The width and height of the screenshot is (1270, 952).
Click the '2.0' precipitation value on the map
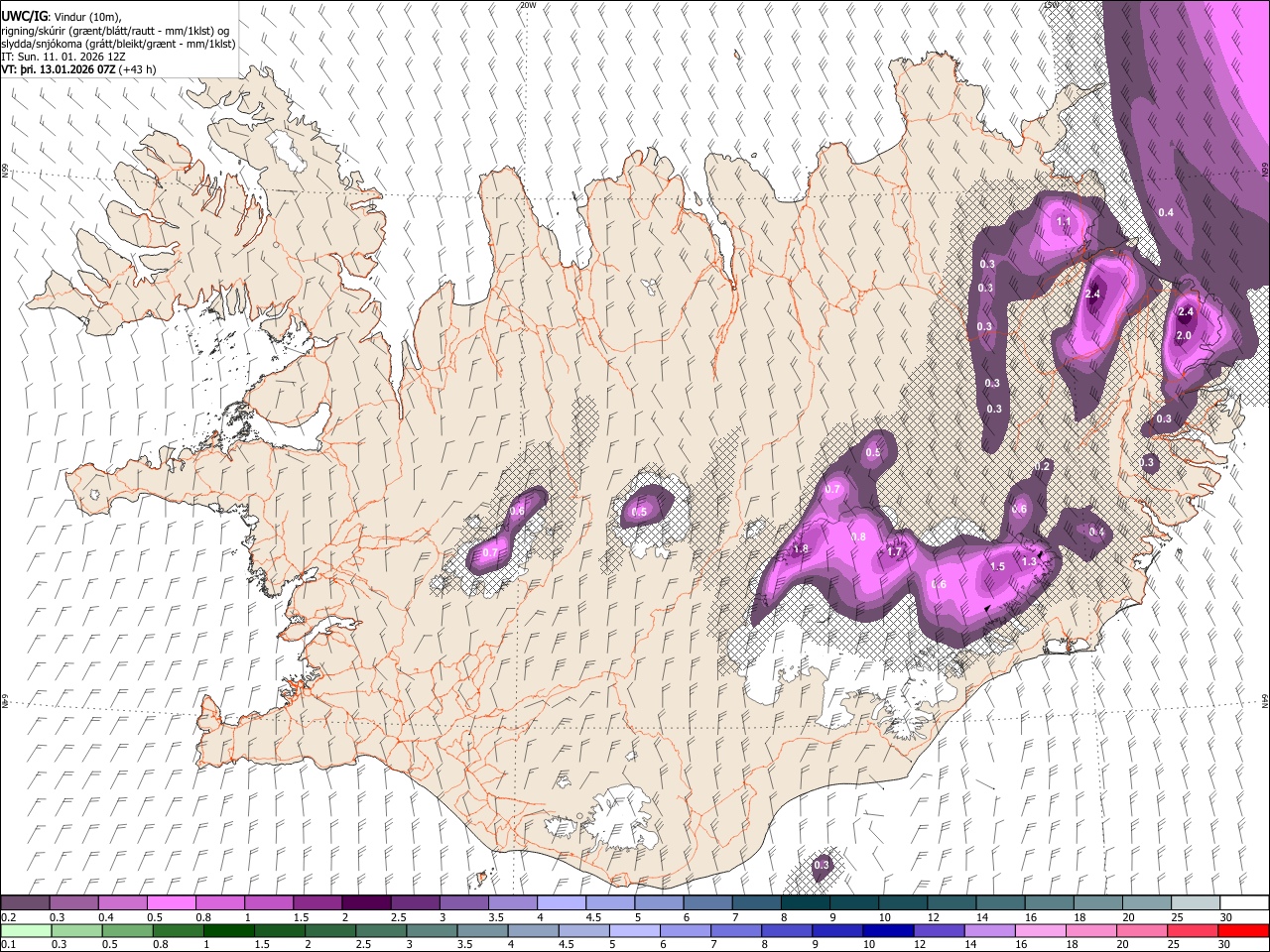(x=1183, y=336)
